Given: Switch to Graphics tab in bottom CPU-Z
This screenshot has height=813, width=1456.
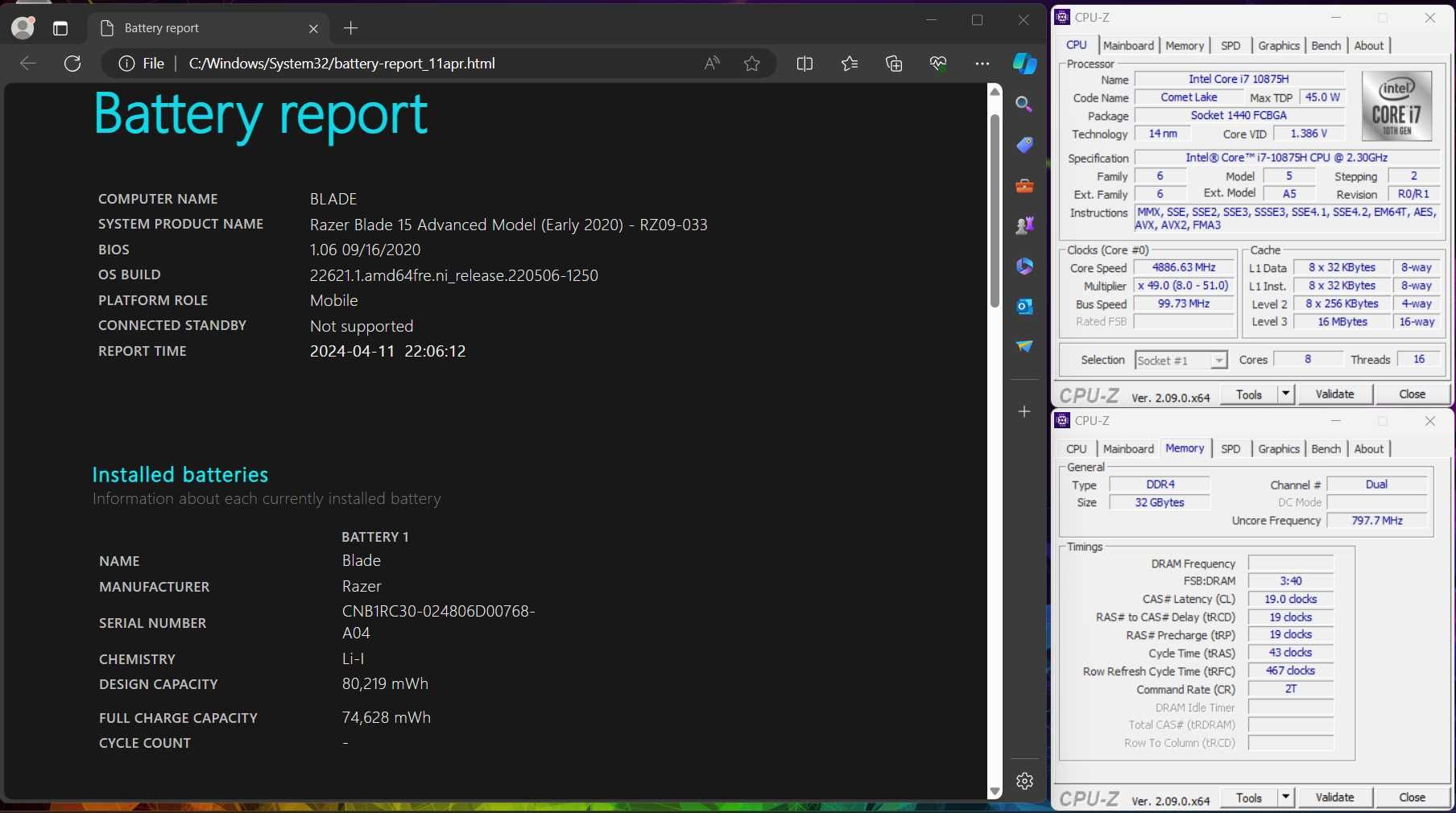Looking at the screenshot, I should 1279,449.
